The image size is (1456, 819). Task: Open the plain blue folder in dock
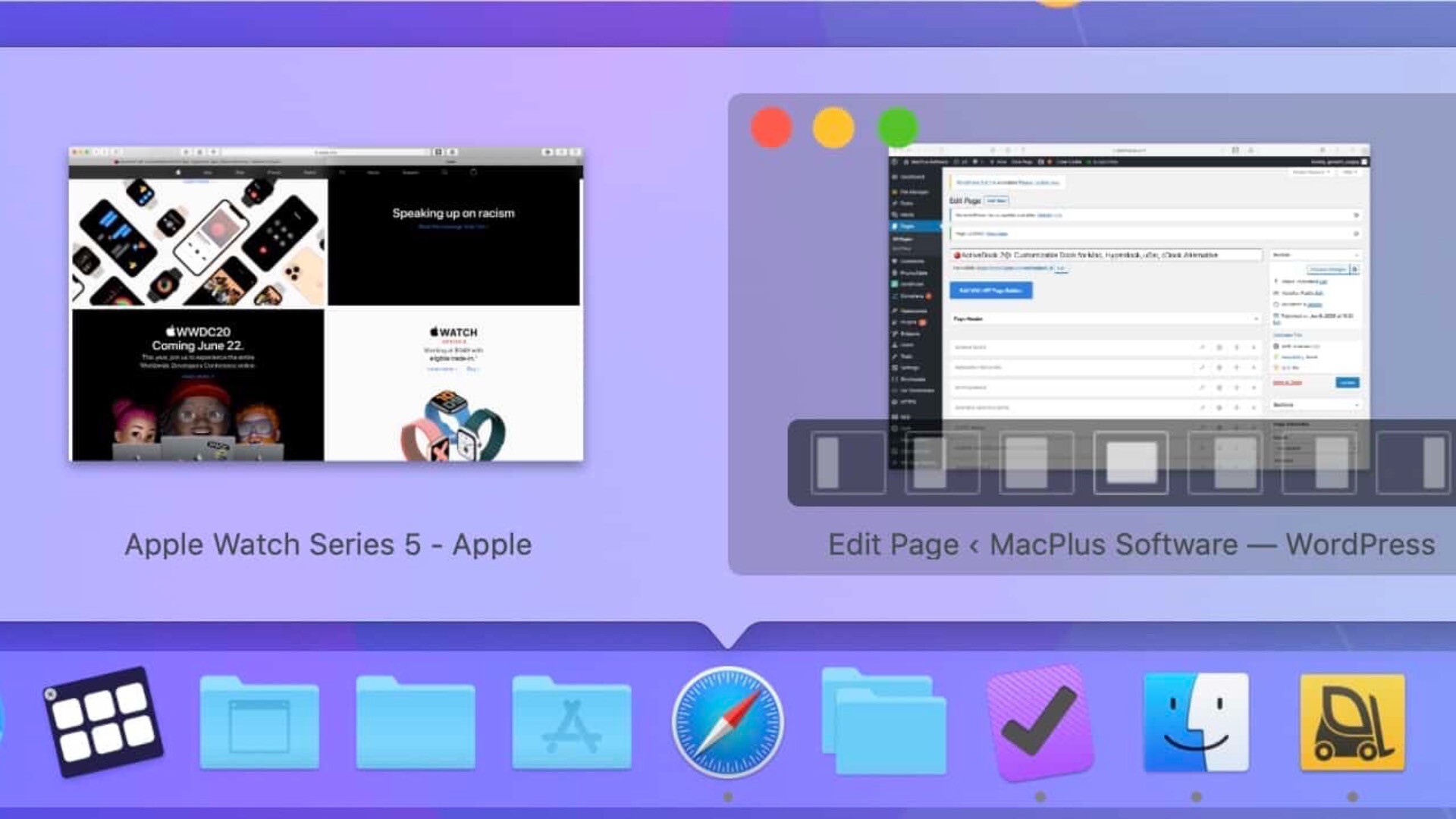416,723
